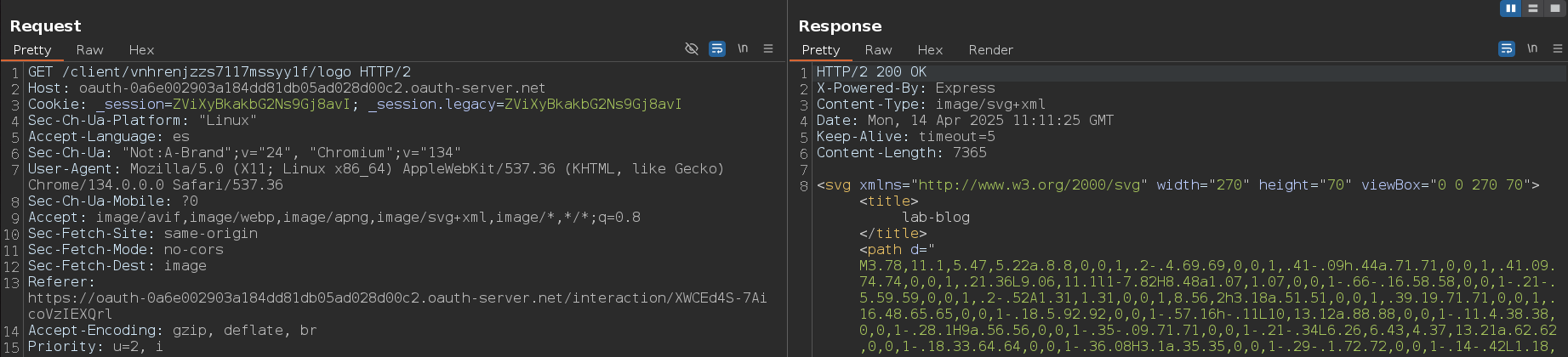Select combined tabbed view layout icon
The height and width of the screenshot is (357, 1568).
pyautogui.click(x=1555, y=8)
